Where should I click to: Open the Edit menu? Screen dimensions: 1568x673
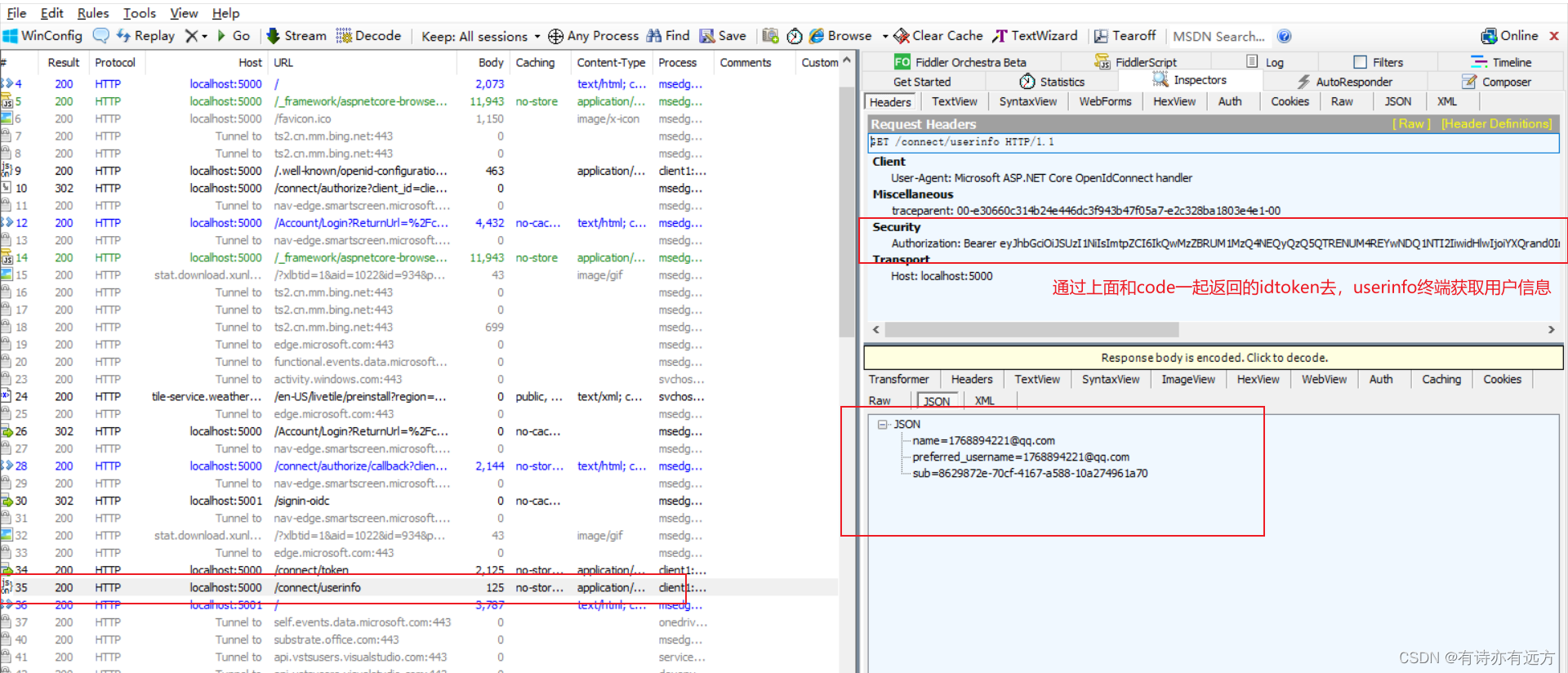52,13
